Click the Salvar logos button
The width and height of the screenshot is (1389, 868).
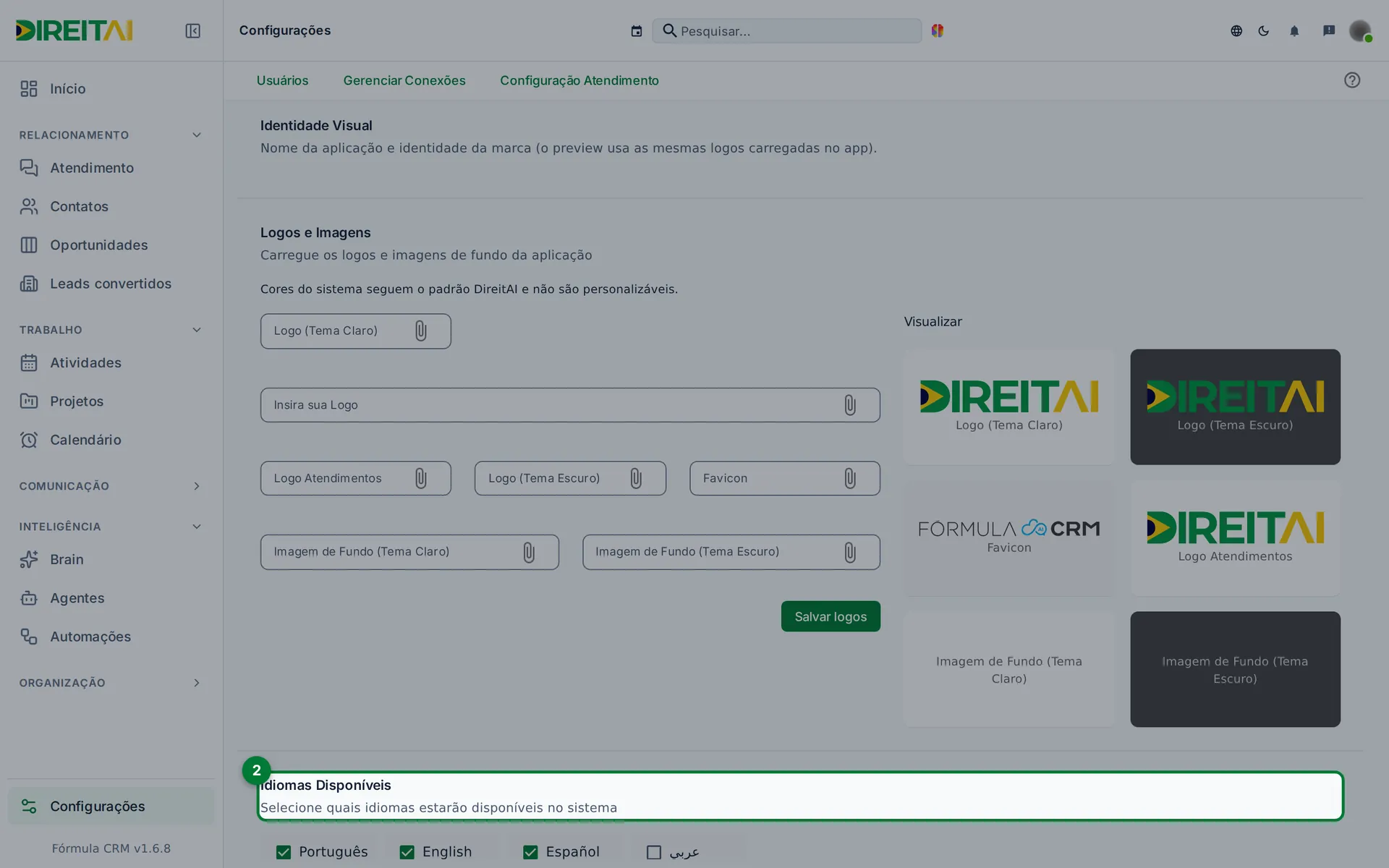pyautogui.click(x=831, y=616)
